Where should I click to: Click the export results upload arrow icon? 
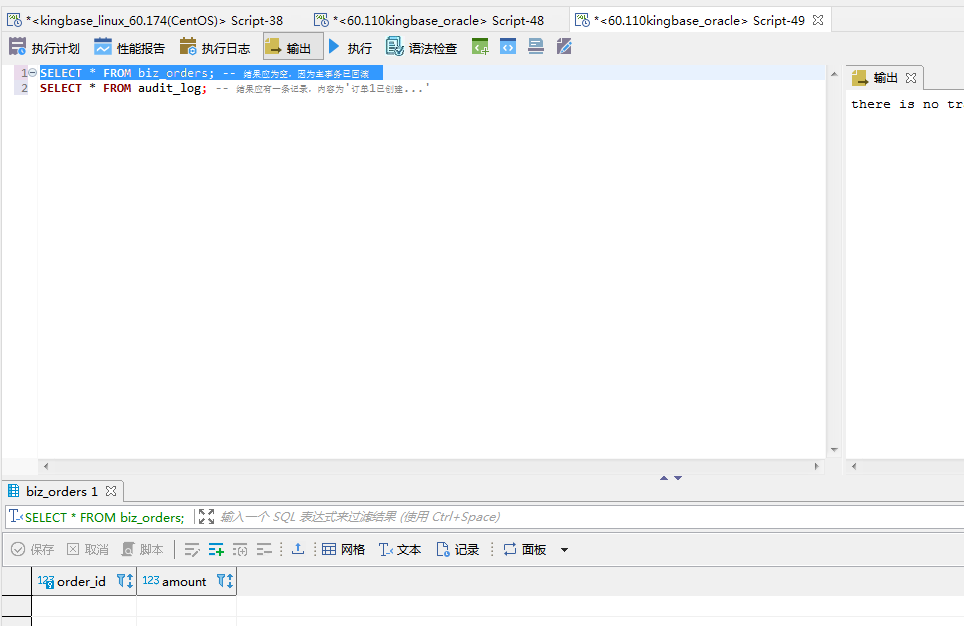pos(297,549)
